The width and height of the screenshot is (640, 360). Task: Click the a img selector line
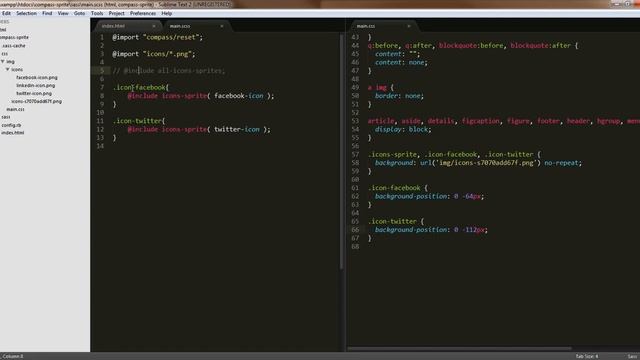[x=380, y=87]
